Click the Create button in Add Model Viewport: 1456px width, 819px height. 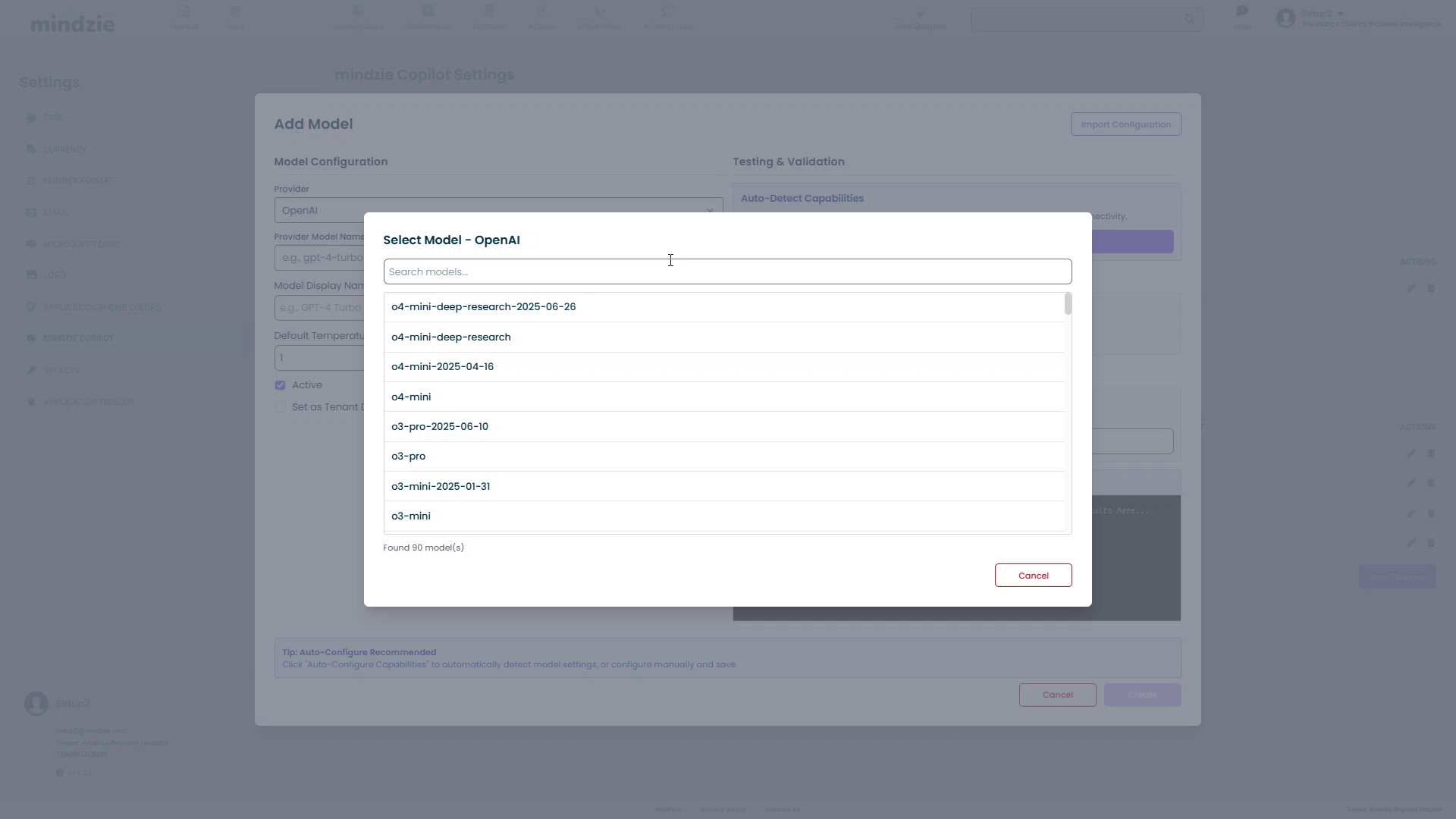point(1142,695)
